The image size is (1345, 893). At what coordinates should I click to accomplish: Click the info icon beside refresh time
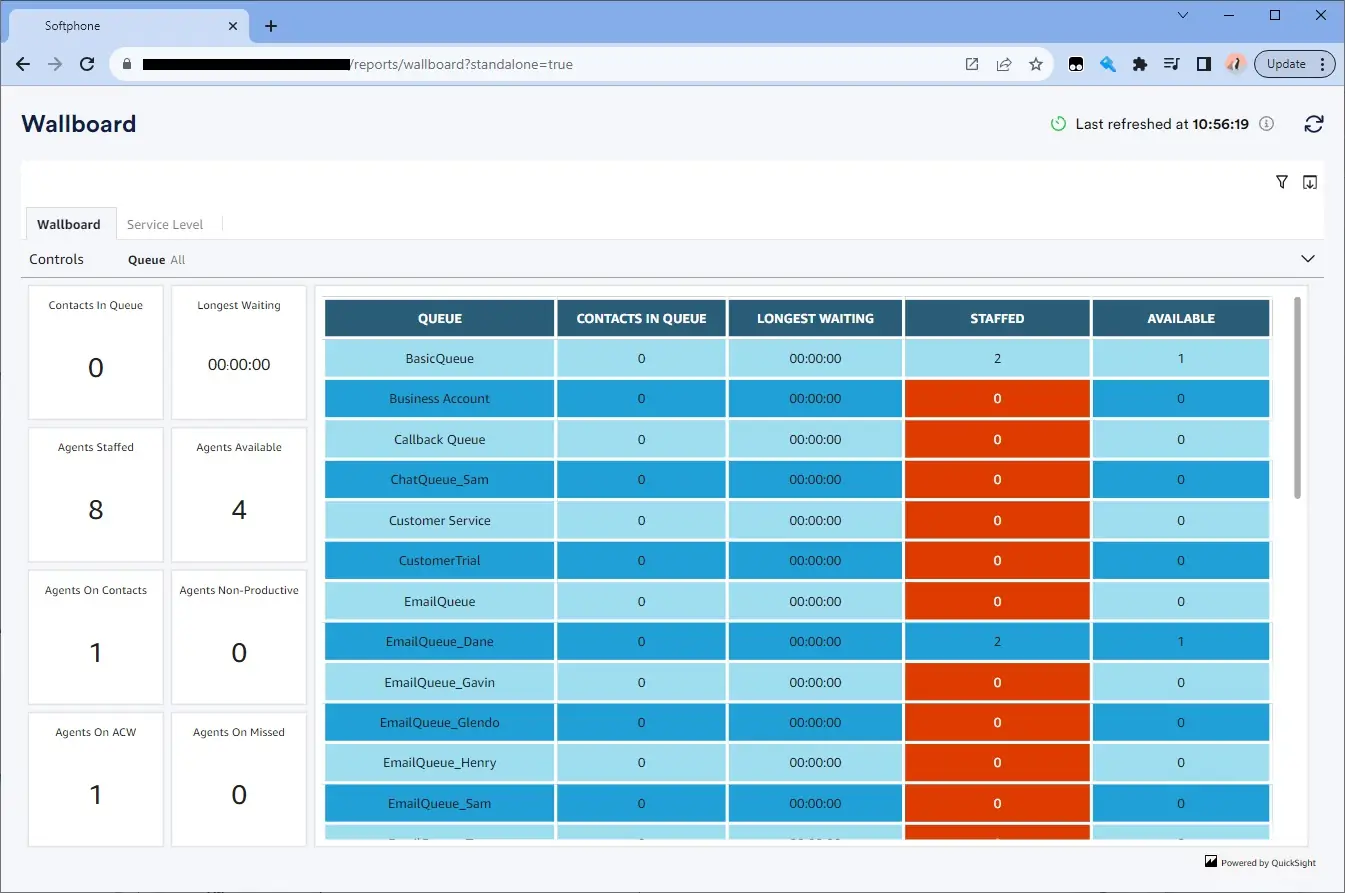(1266, 124)
